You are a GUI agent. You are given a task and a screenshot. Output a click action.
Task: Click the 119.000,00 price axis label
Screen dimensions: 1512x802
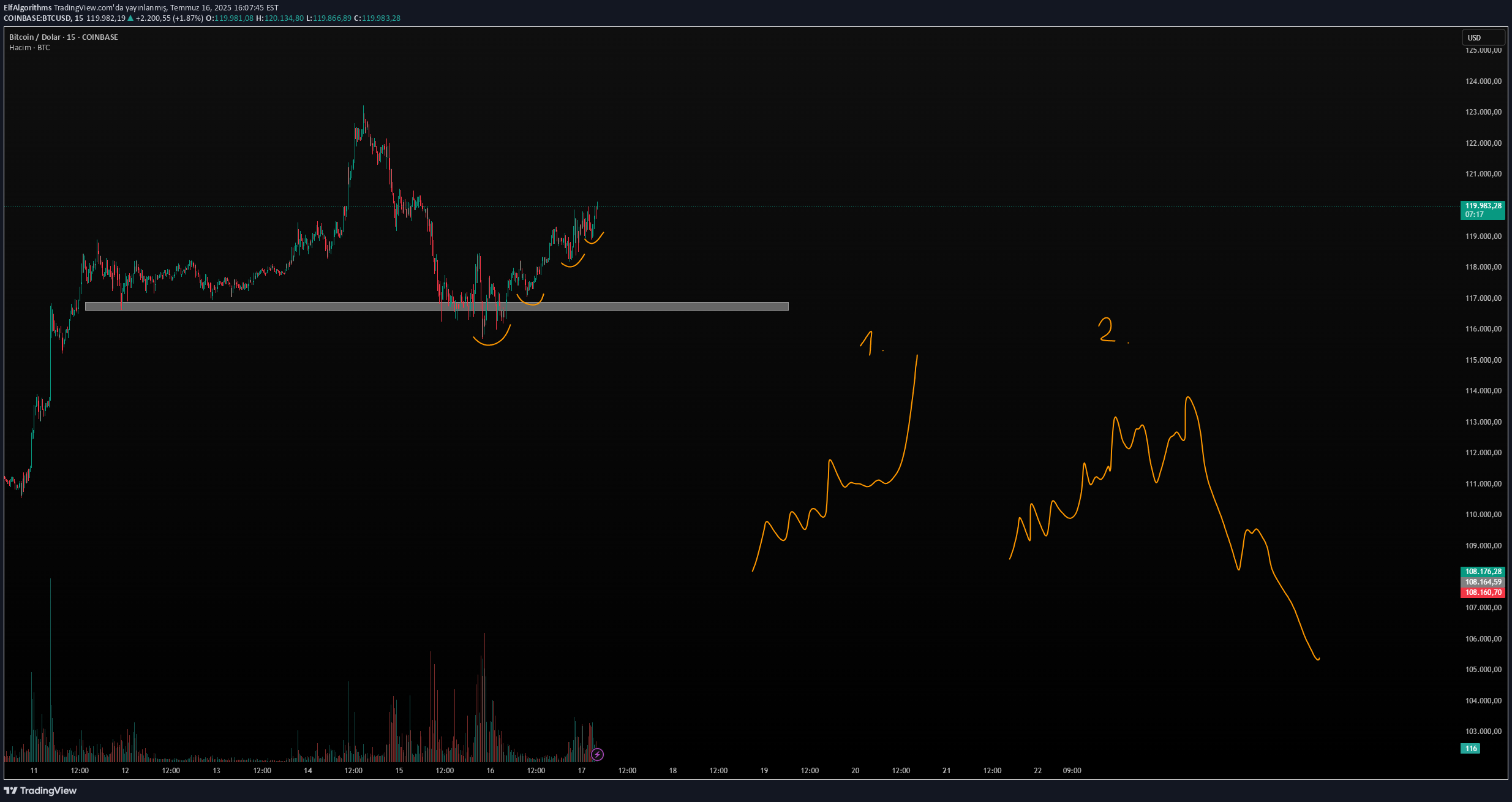coord(1483,236)
